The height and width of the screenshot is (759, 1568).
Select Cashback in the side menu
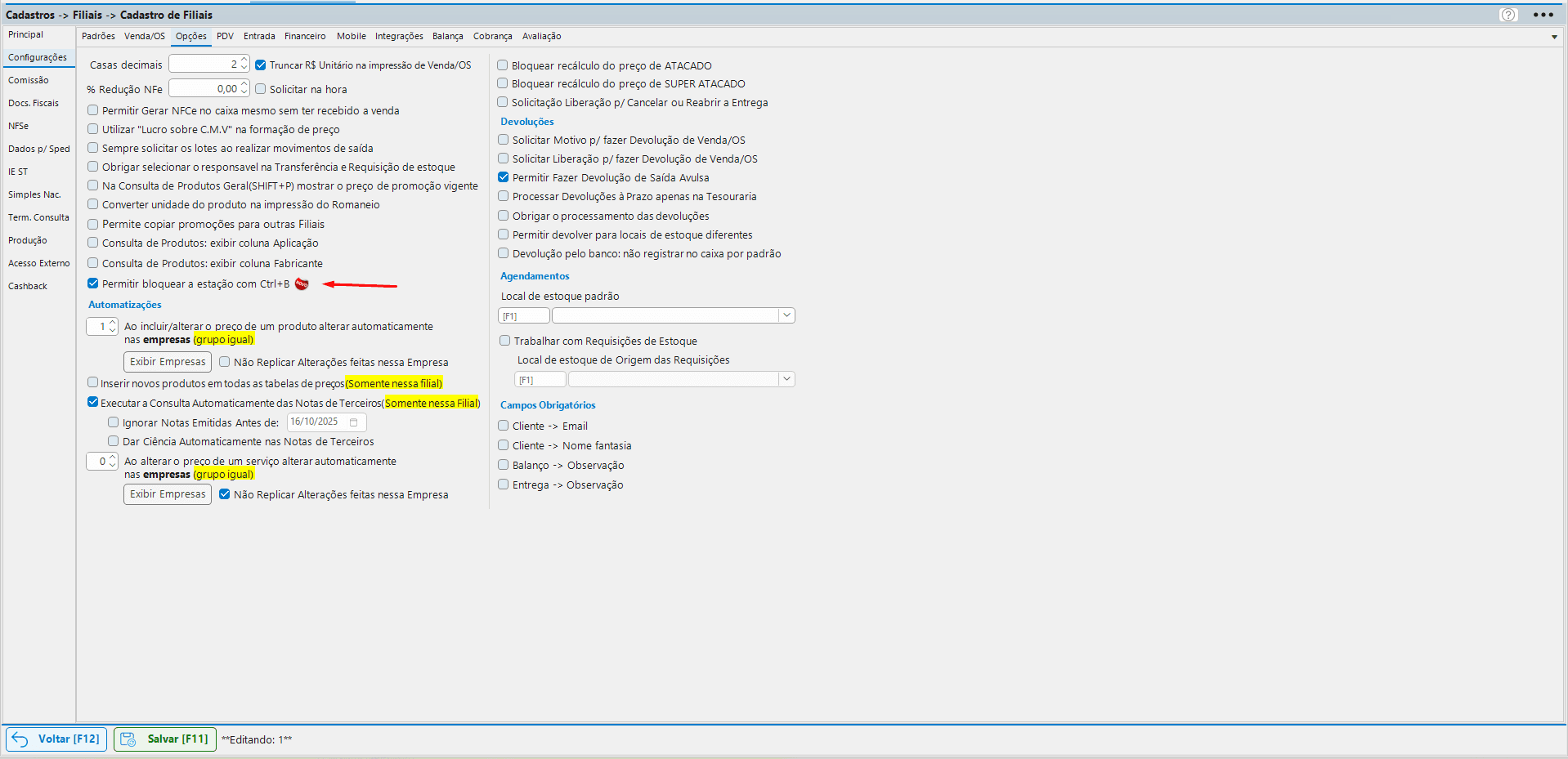[28, 286]
